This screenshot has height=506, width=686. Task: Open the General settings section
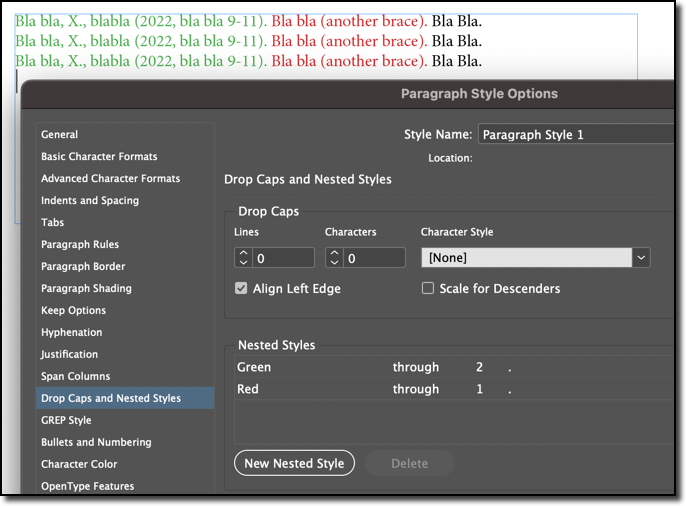click(x=60, y=134)
